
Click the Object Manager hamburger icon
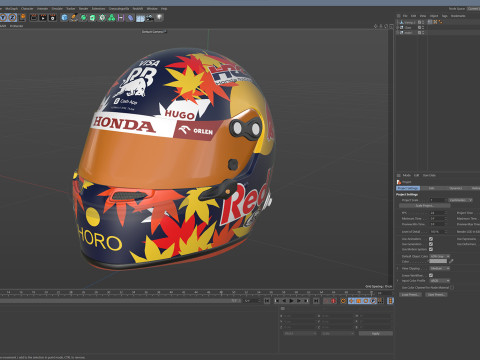tap(398, 16)
